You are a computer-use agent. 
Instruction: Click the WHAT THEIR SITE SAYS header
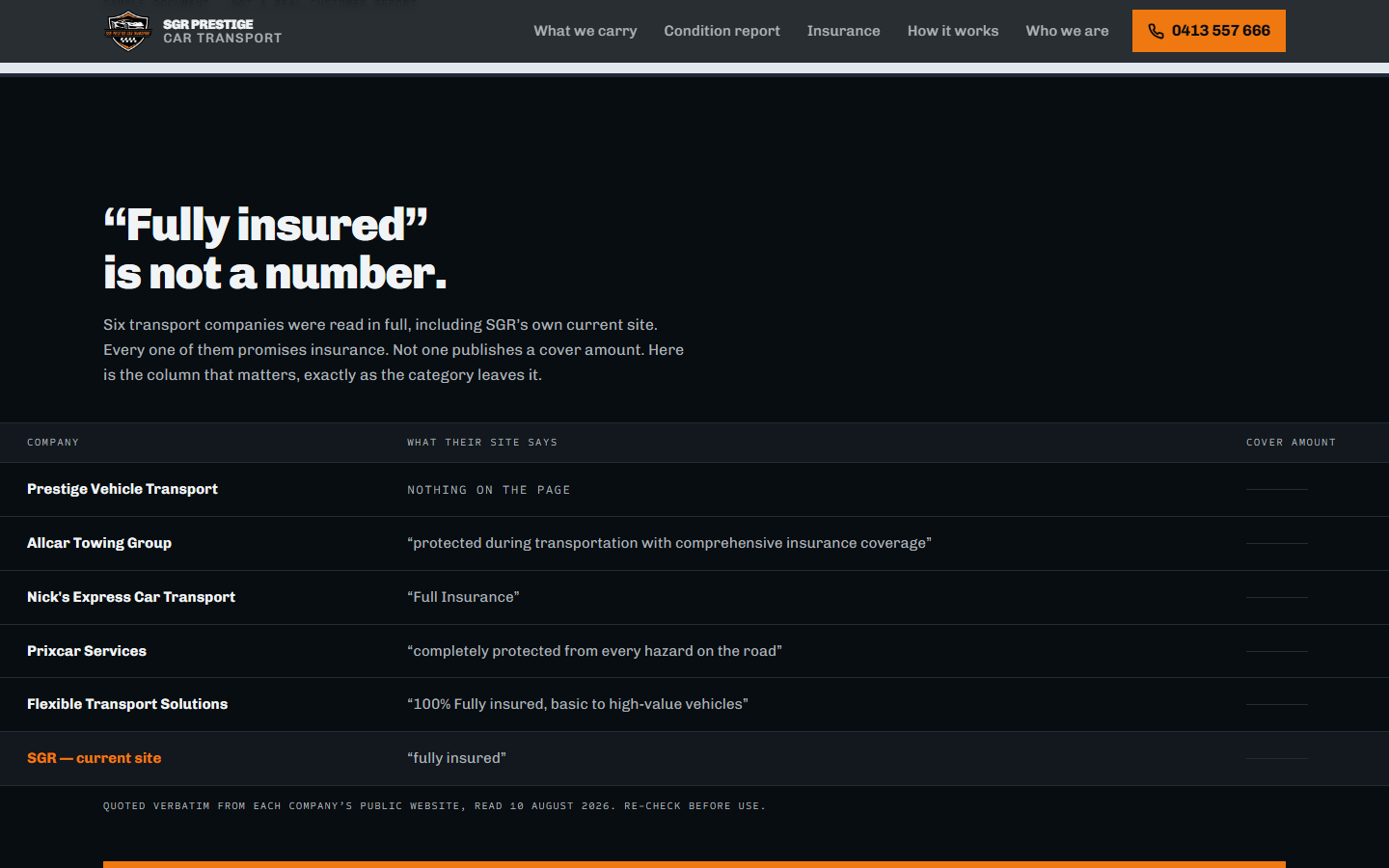click(x=482, y=443)
